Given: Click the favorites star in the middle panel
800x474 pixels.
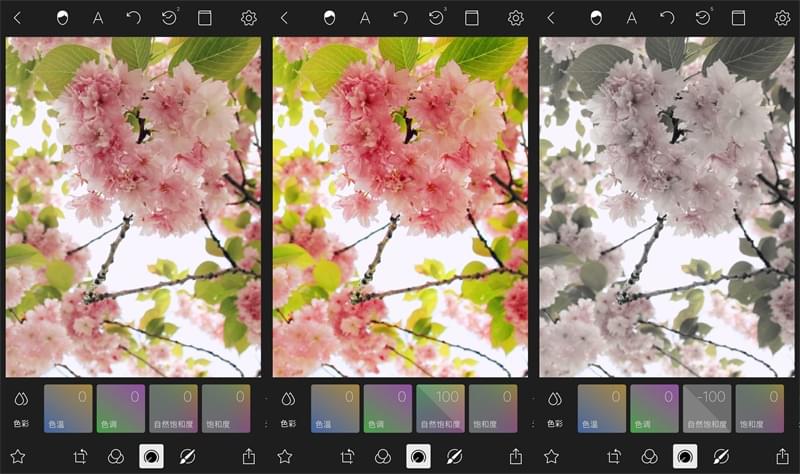Looking at the screenshot, I should coord(284,456).
